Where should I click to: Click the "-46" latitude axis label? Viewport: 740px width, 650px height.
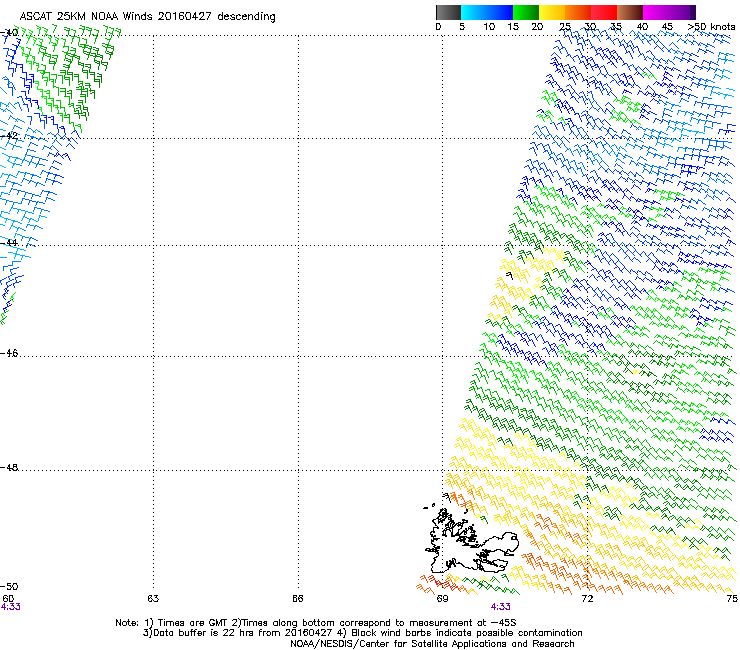coord(9,354)
